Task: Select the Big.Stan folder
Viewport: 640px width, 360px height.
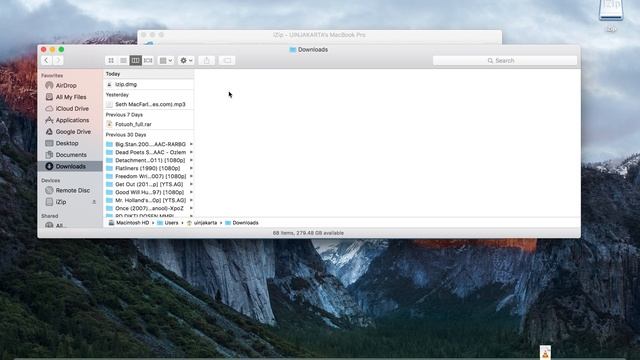Action: pyautogui.click(x=149, y=144)
